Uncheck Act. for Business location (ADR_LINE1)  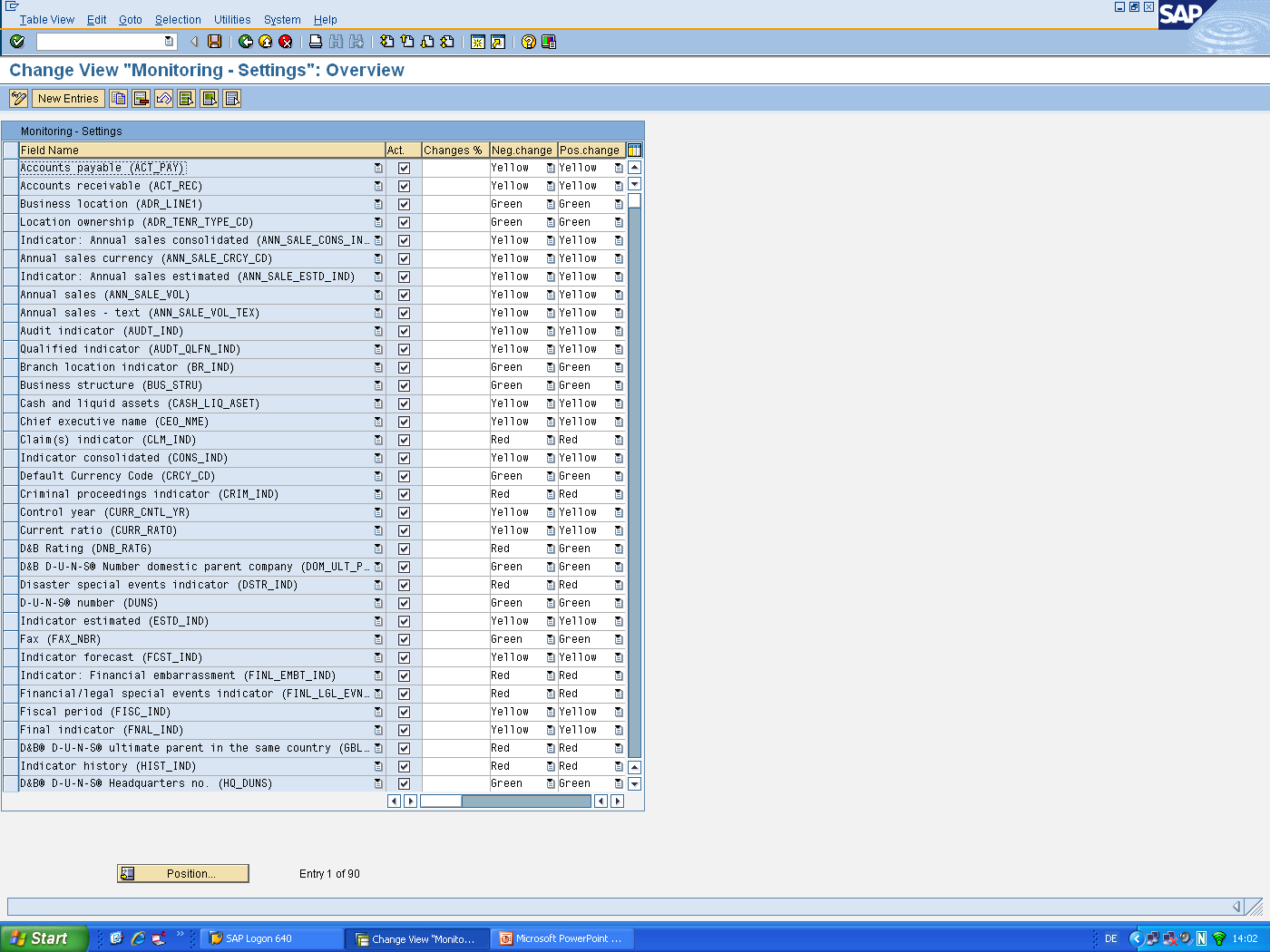(404, 204)
